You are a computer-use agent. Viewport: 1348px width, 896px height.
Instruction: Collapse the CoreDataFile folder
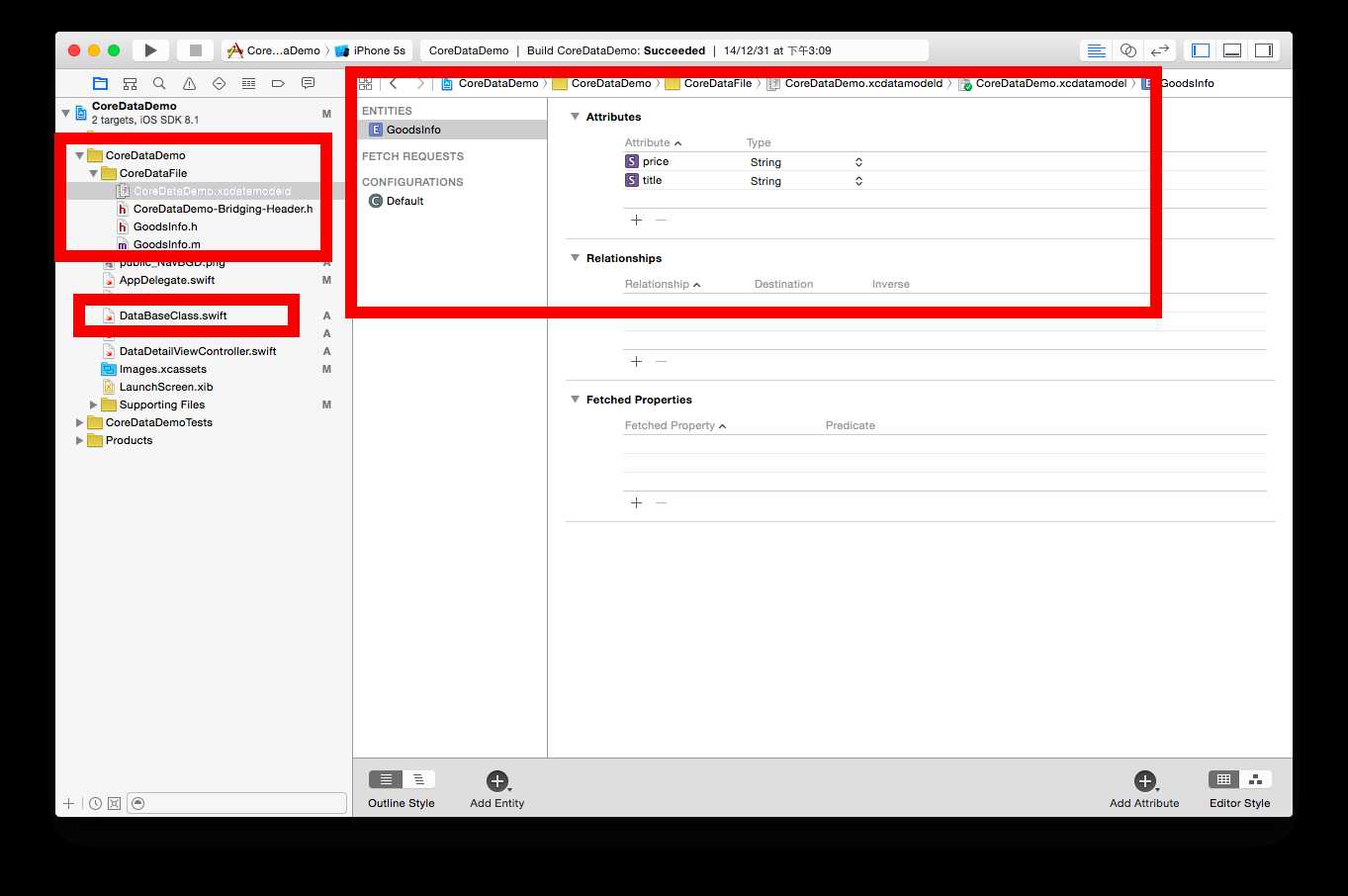click(x=93, y=173)
